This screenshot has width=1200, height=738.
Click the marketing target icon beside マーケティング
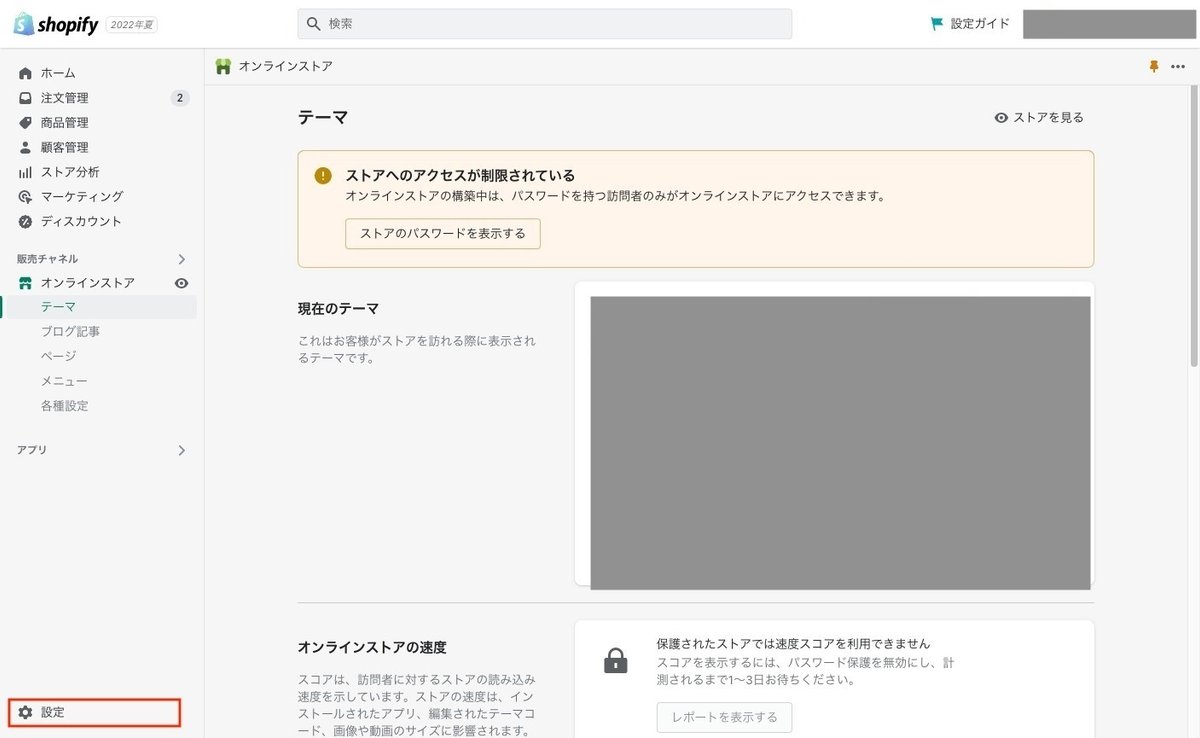pyautogui.click(x=25, y=197)
